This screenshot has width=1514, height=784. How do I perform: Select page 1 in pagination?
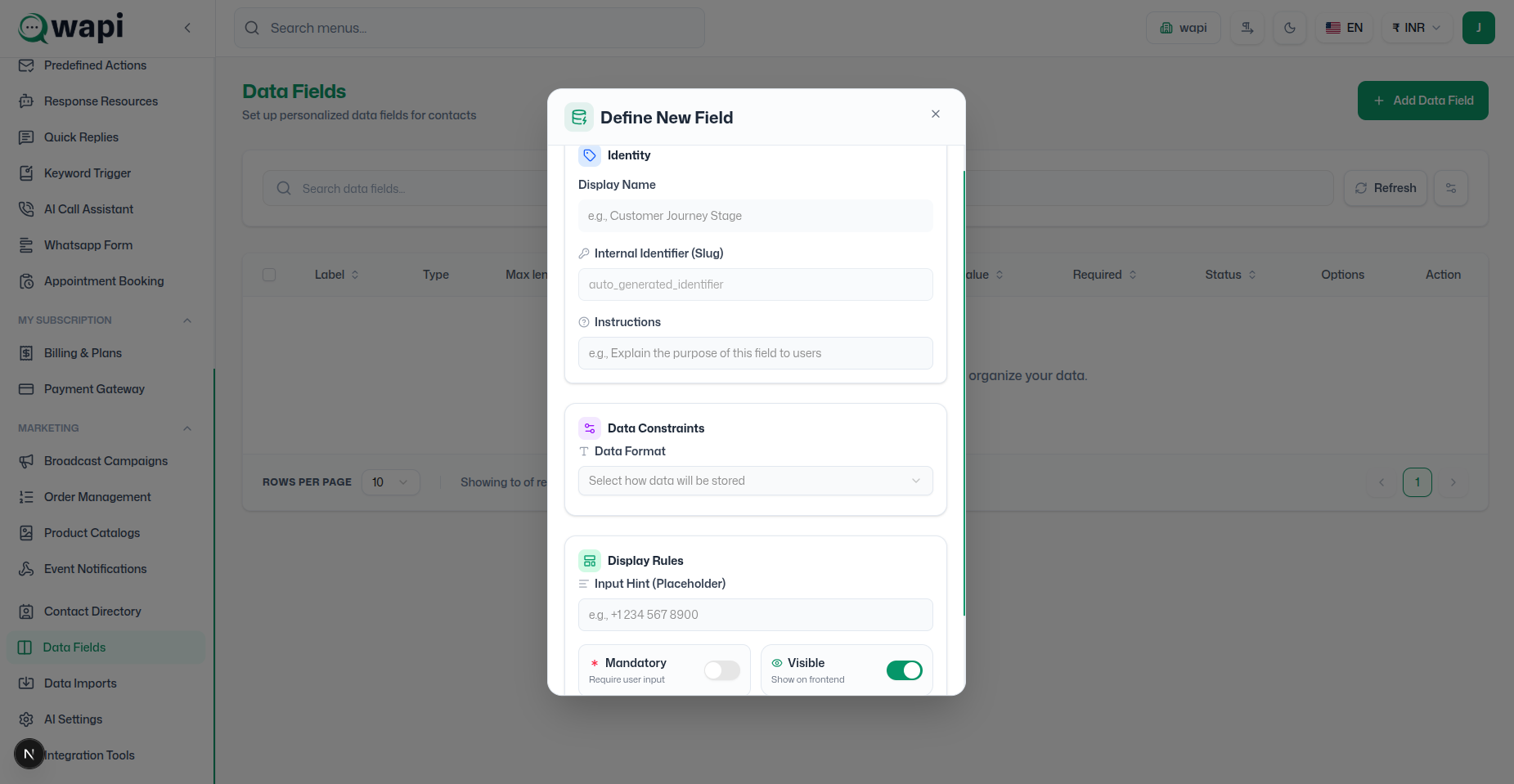[1417, 482]
